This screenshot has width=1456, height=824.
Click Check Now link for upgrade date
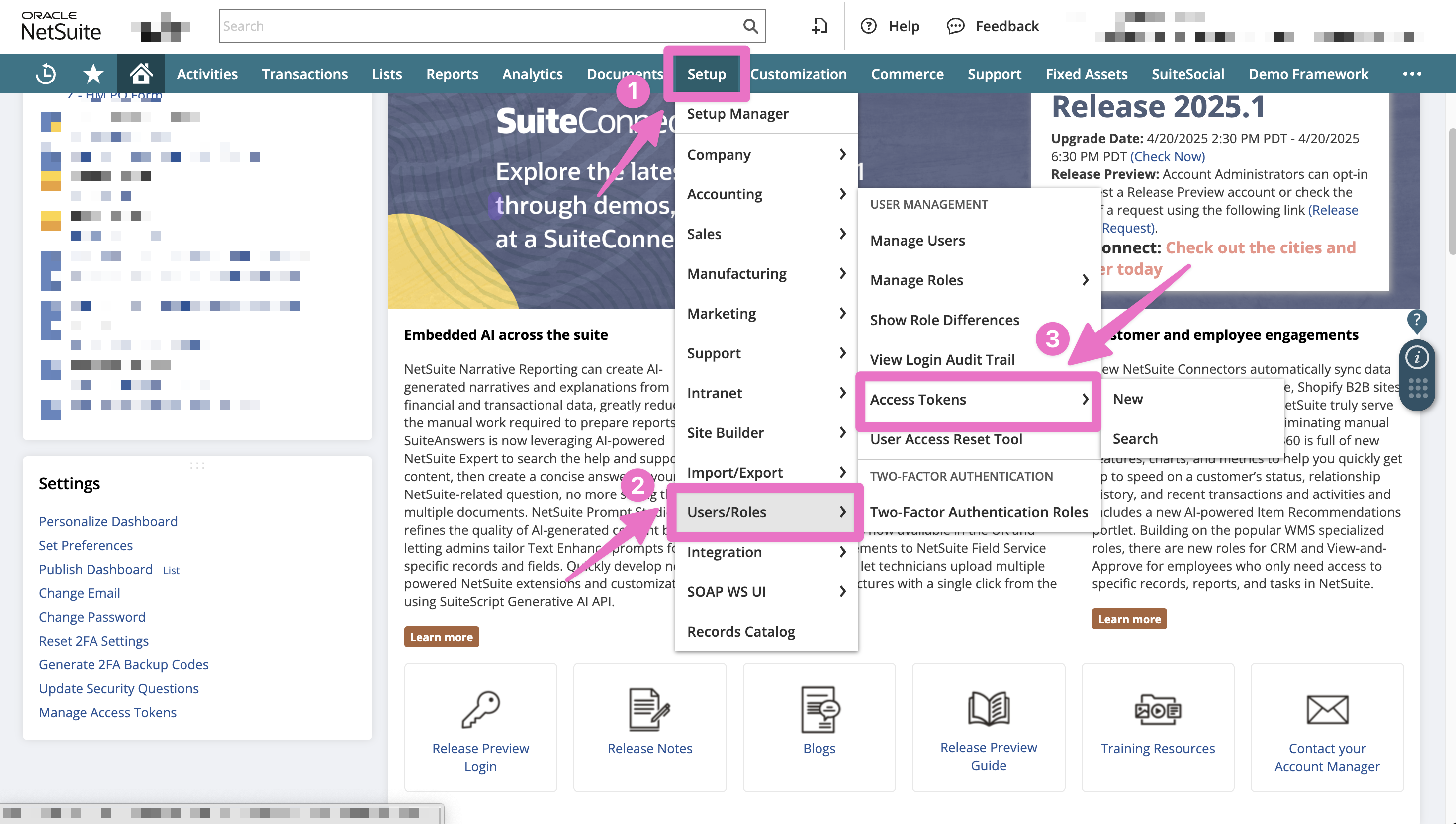[x=1167, y=156]
